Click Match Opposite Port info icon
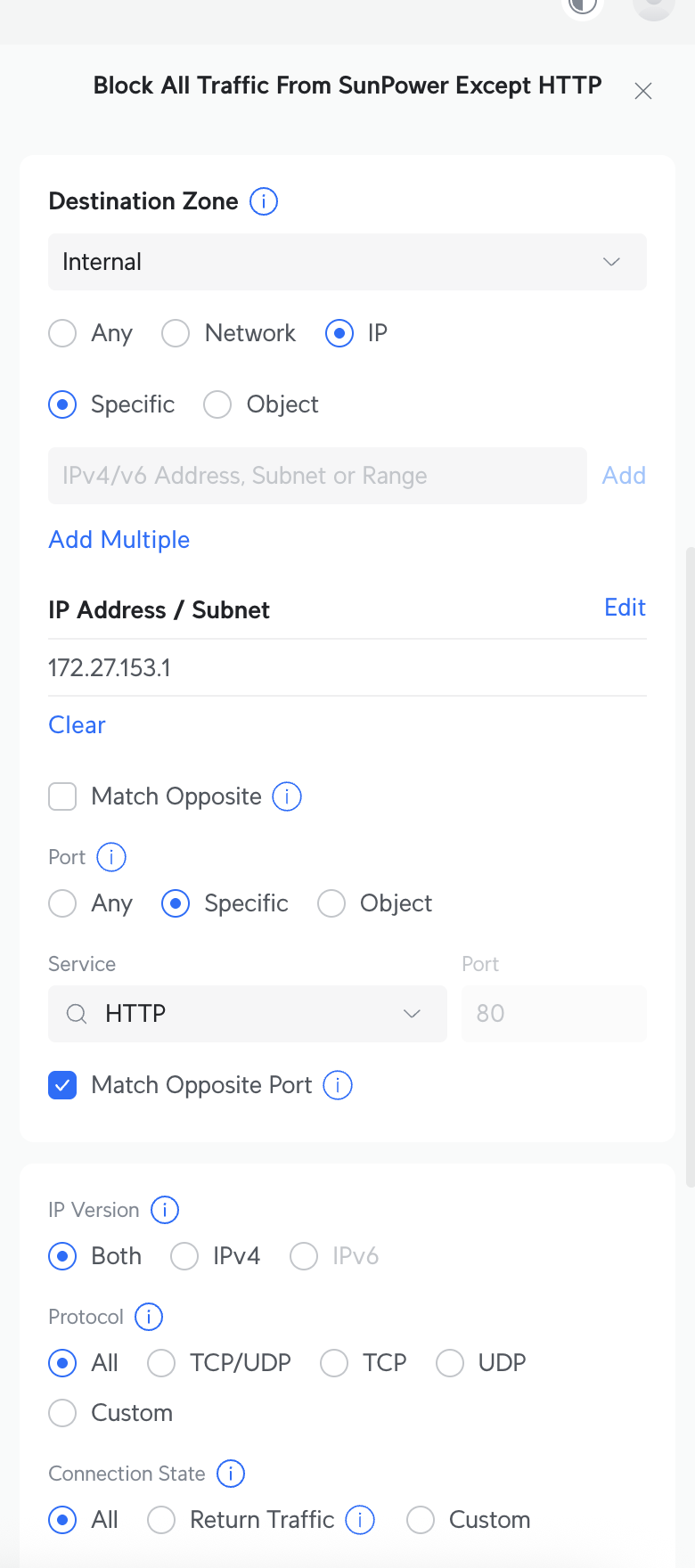Viewport: 695px width, 1568px height. (338, 1085)
